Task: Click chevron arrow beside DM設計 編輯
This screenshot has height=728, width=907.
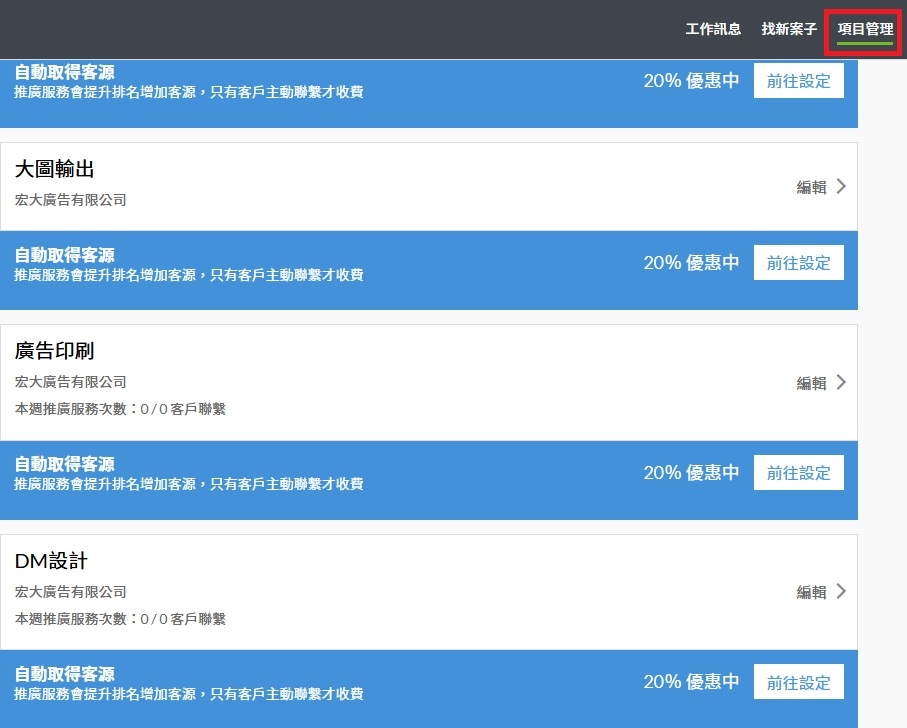Action: pos(842,592)
